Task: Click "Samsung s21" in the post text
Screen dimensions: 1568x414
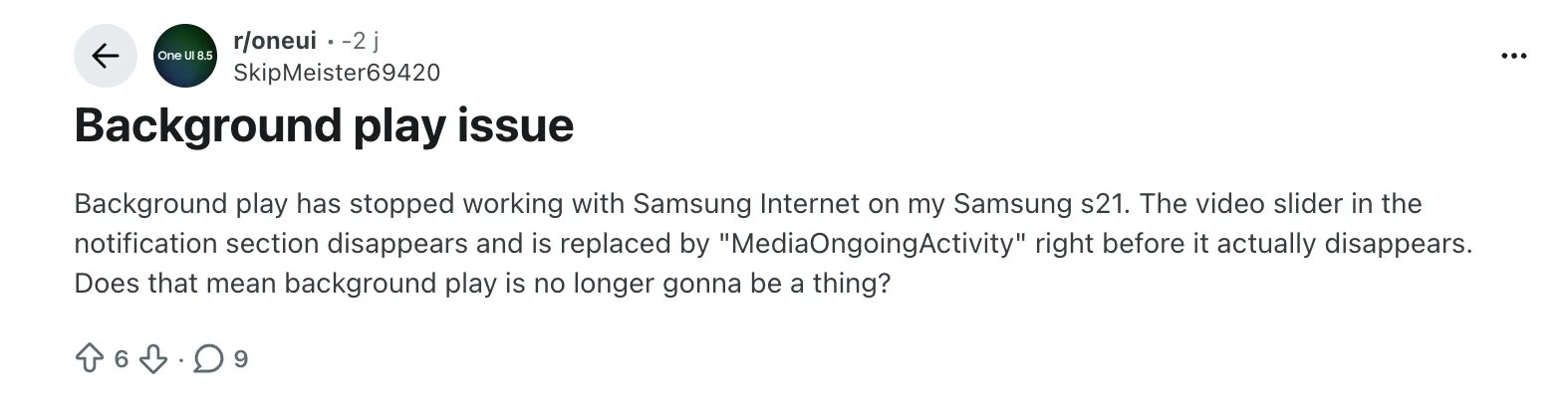Action: pyautogui.click(x=1038, y=204)
